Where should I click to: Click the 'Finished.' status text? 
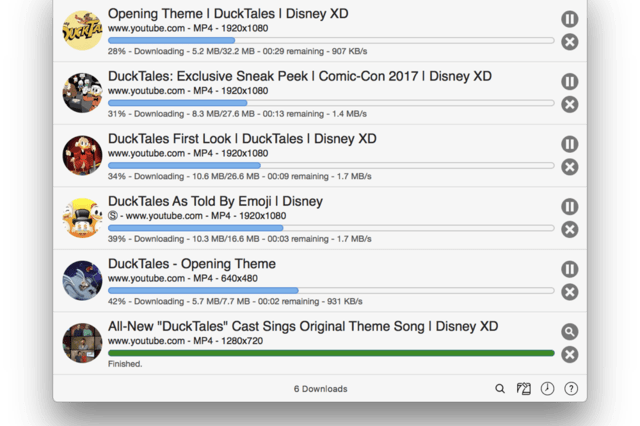click(x=125, y=364)
